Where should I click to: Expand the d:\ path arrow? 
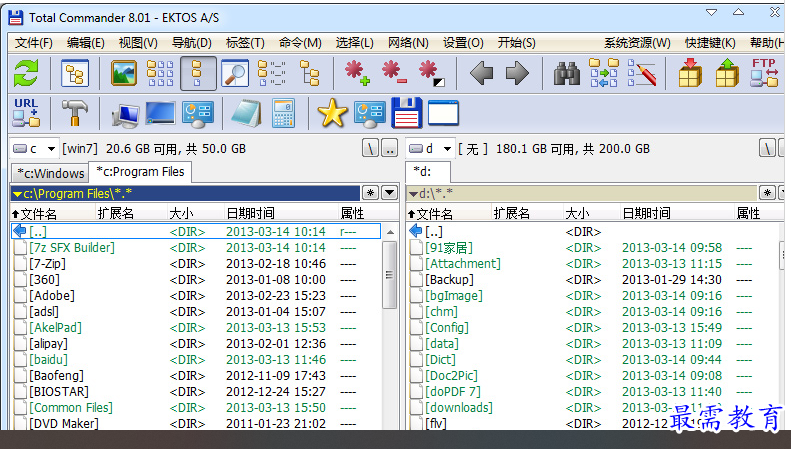click(413, 194)
